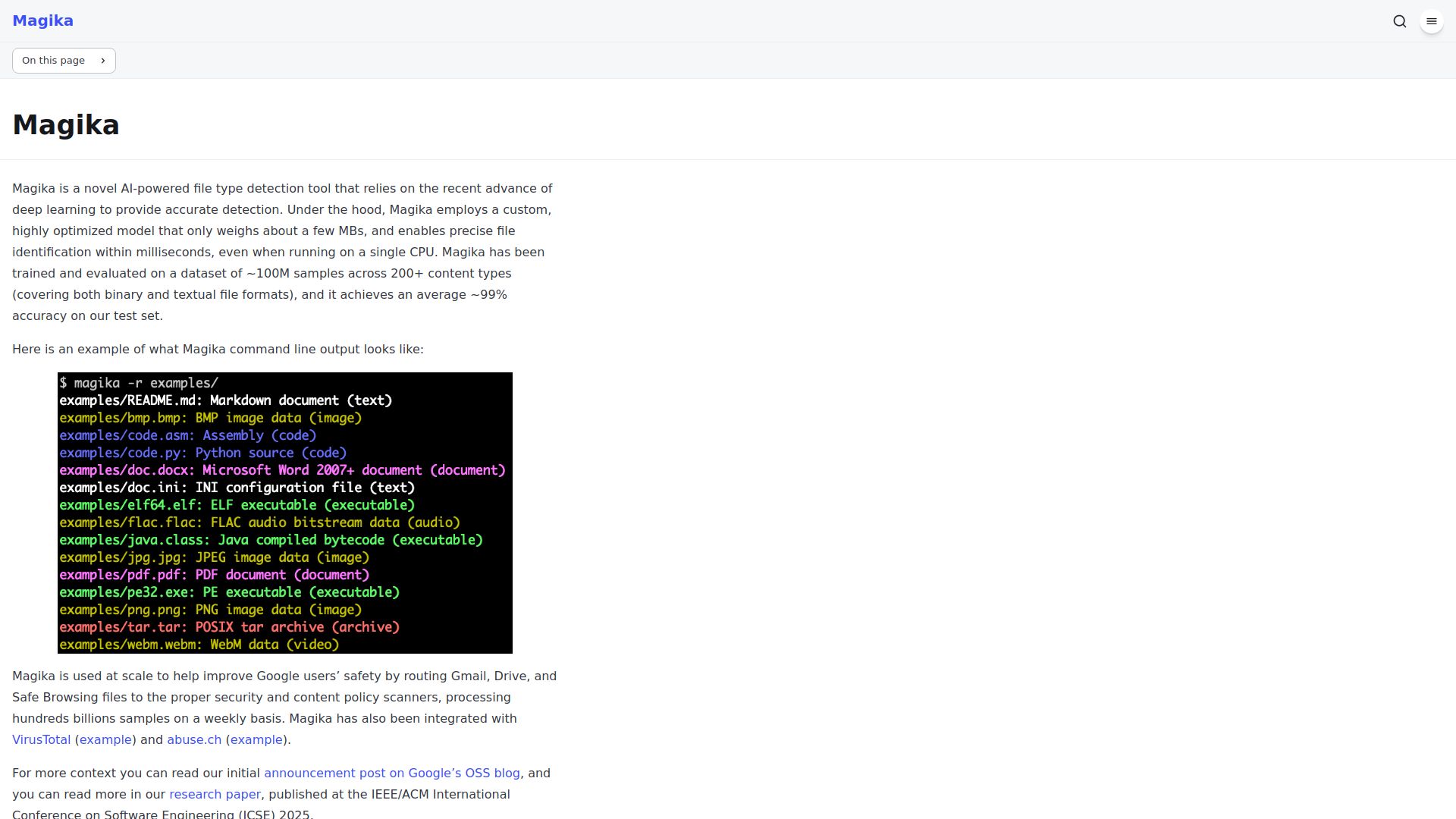Image resolution: width=1456 pixels, height=819 pixels.
Task: Expand the On this page dropdown
Action: tap(64, 61)
